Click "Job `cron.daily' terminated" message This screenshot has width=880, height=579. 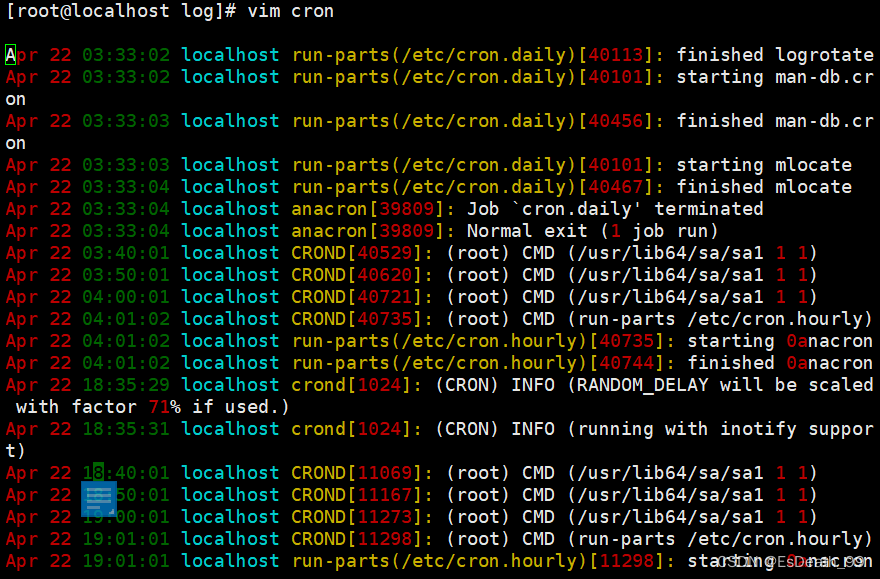click(615, 209)
